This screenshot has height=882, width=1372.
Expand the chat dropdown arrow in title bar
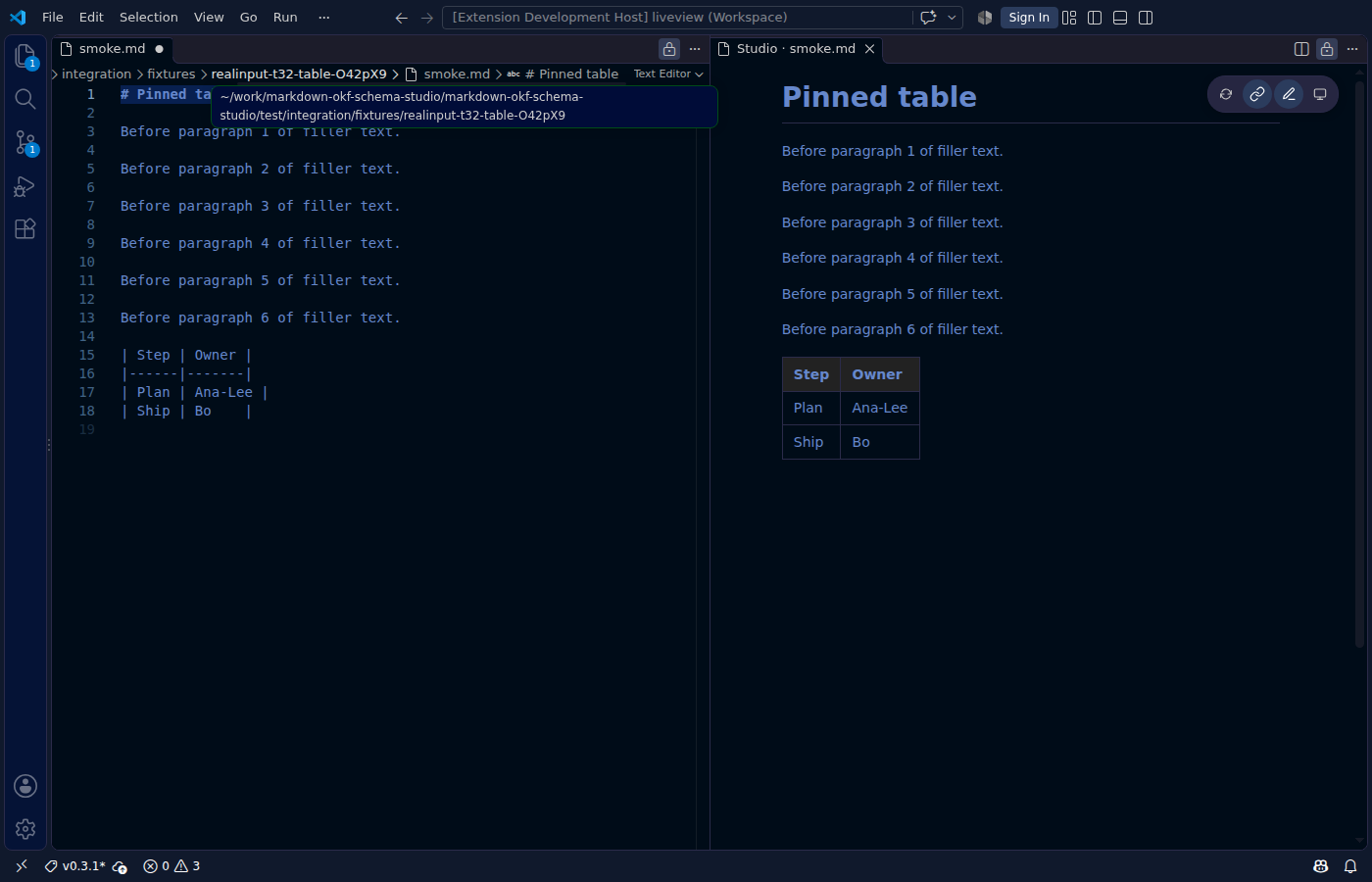[x=952, y=18]
